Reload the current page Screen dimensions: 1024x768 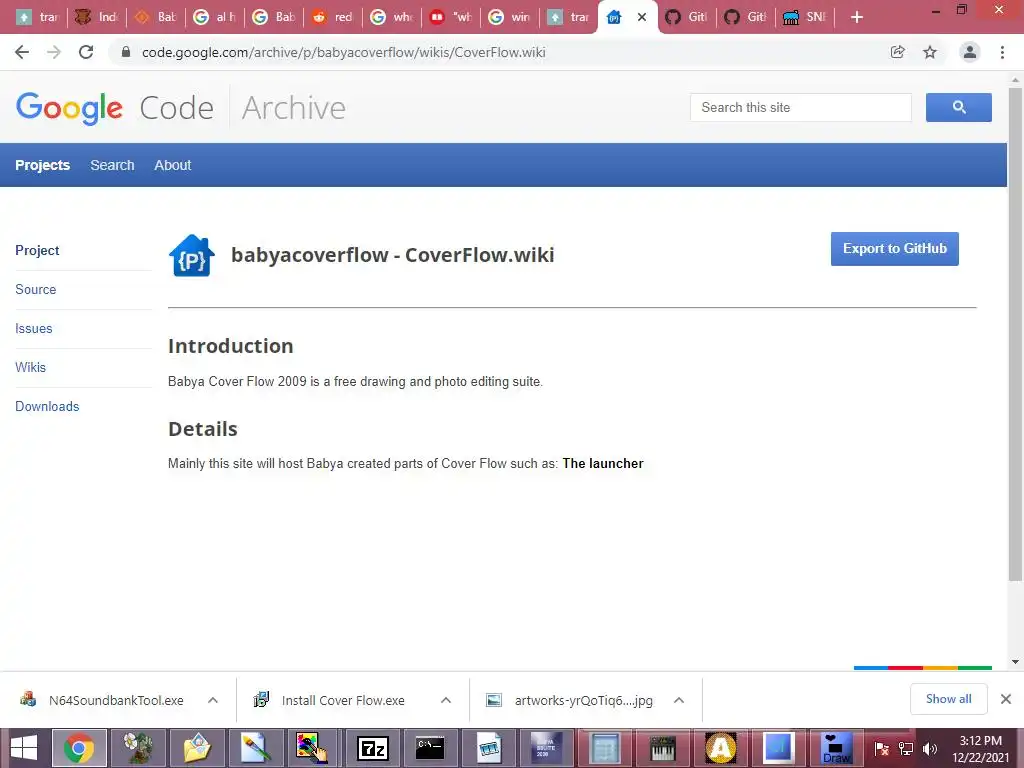pos(86,52)
